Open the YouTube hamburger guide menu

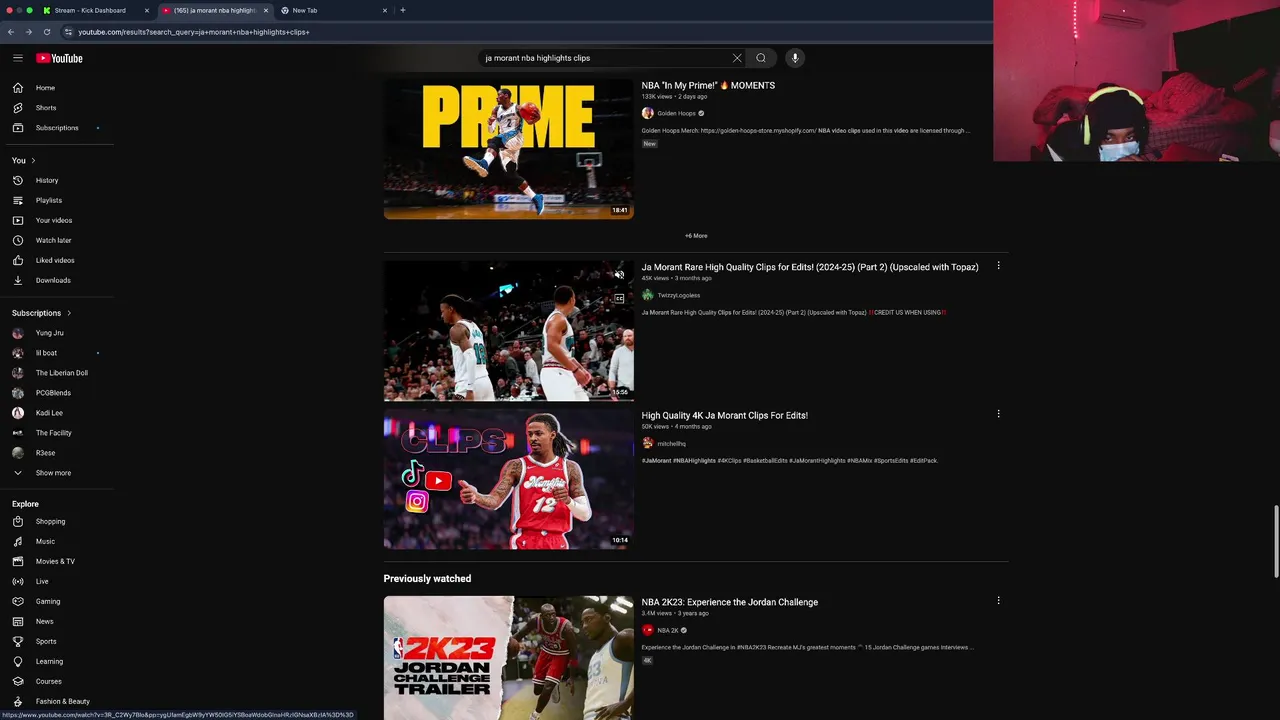coord(18,58)
